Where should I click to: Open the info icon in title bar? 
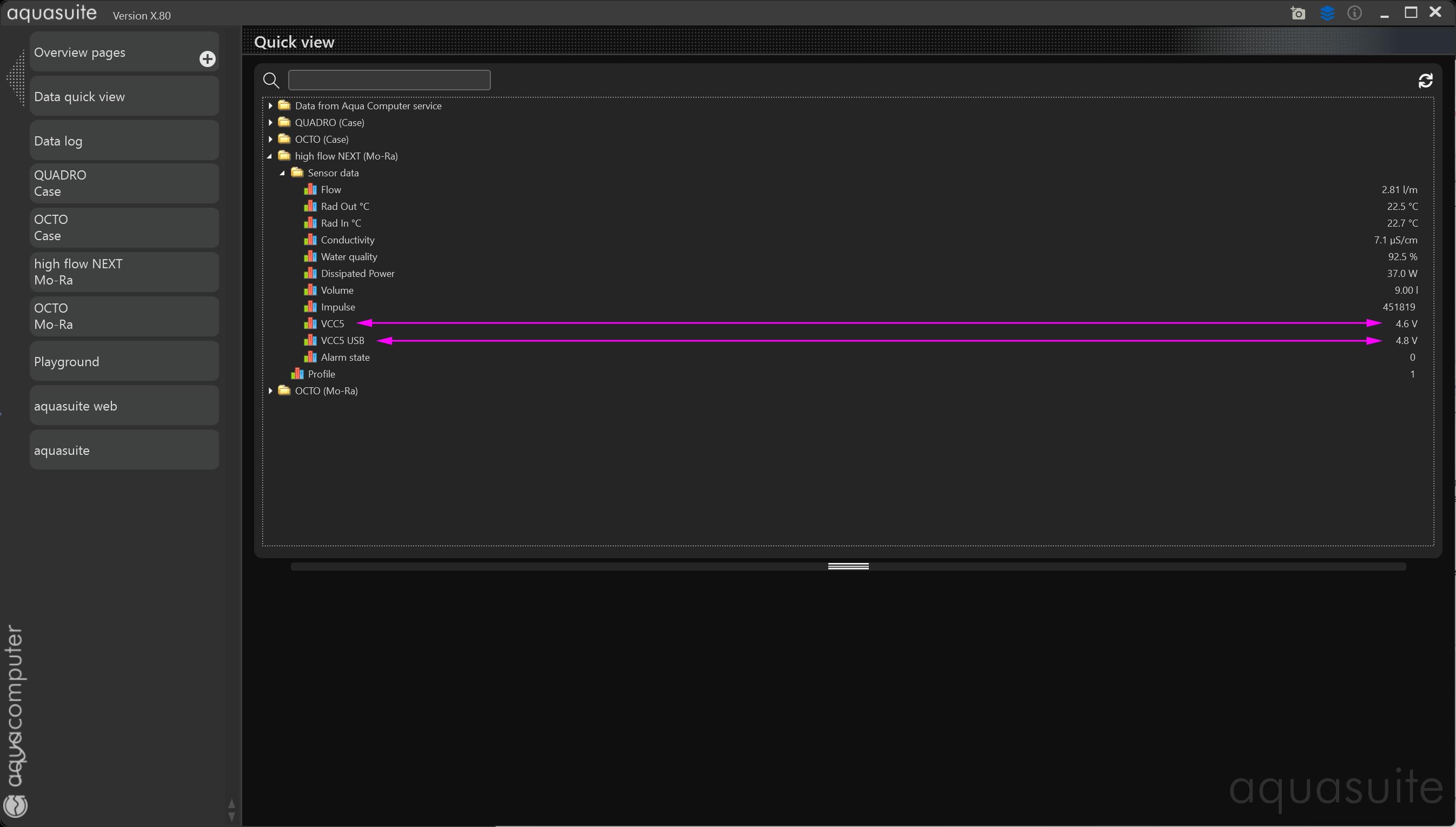pyautogui.click(x=1355, y=13)
